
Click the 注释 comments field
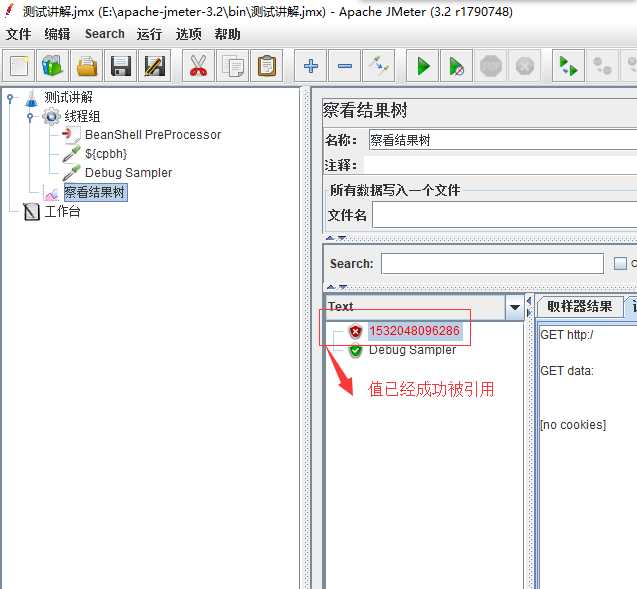tap(500, 165)
